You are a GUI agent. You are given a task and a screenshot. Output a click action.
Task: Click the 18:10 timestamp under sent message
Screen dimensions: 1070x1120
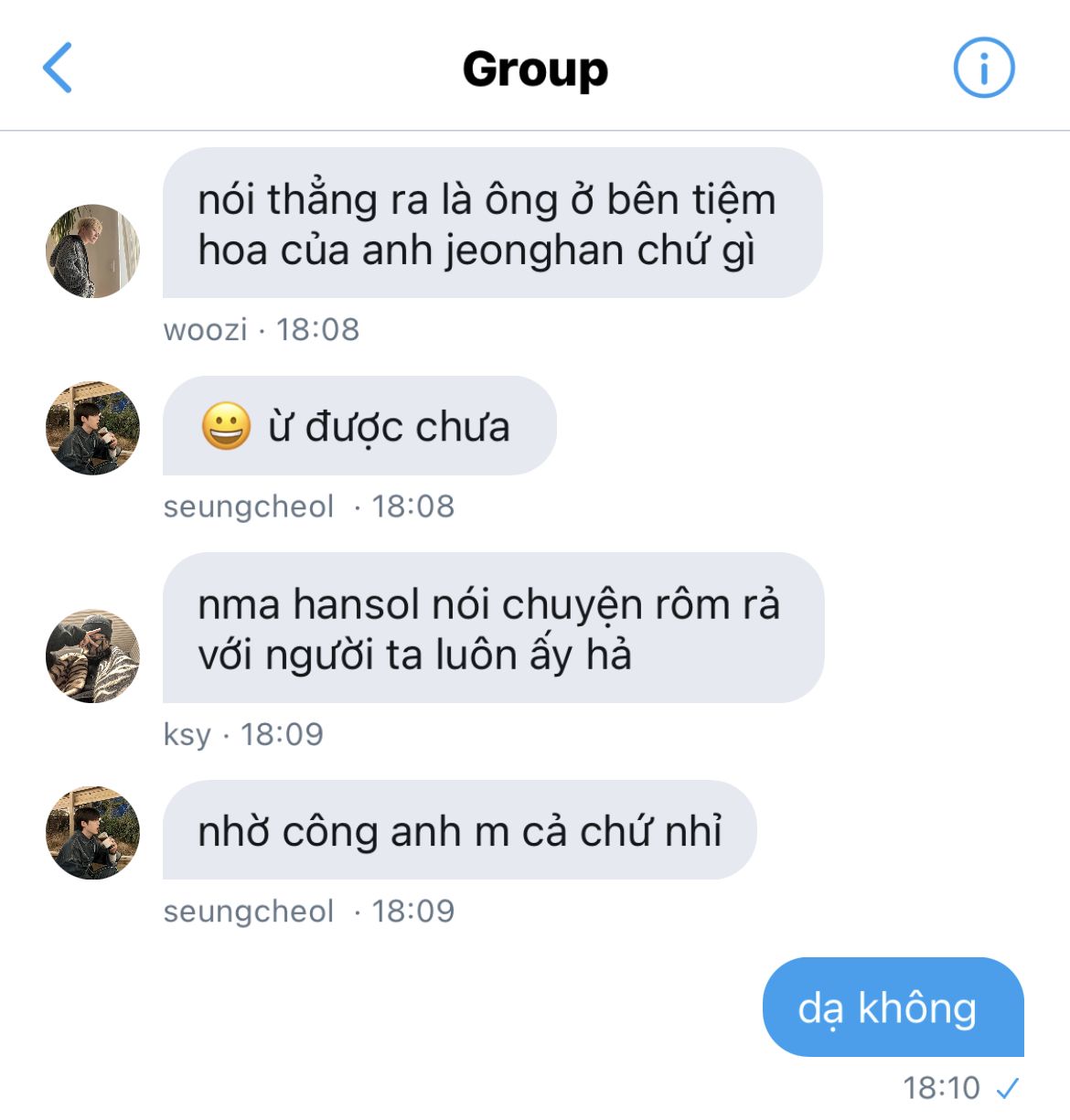click(941, 1088)
